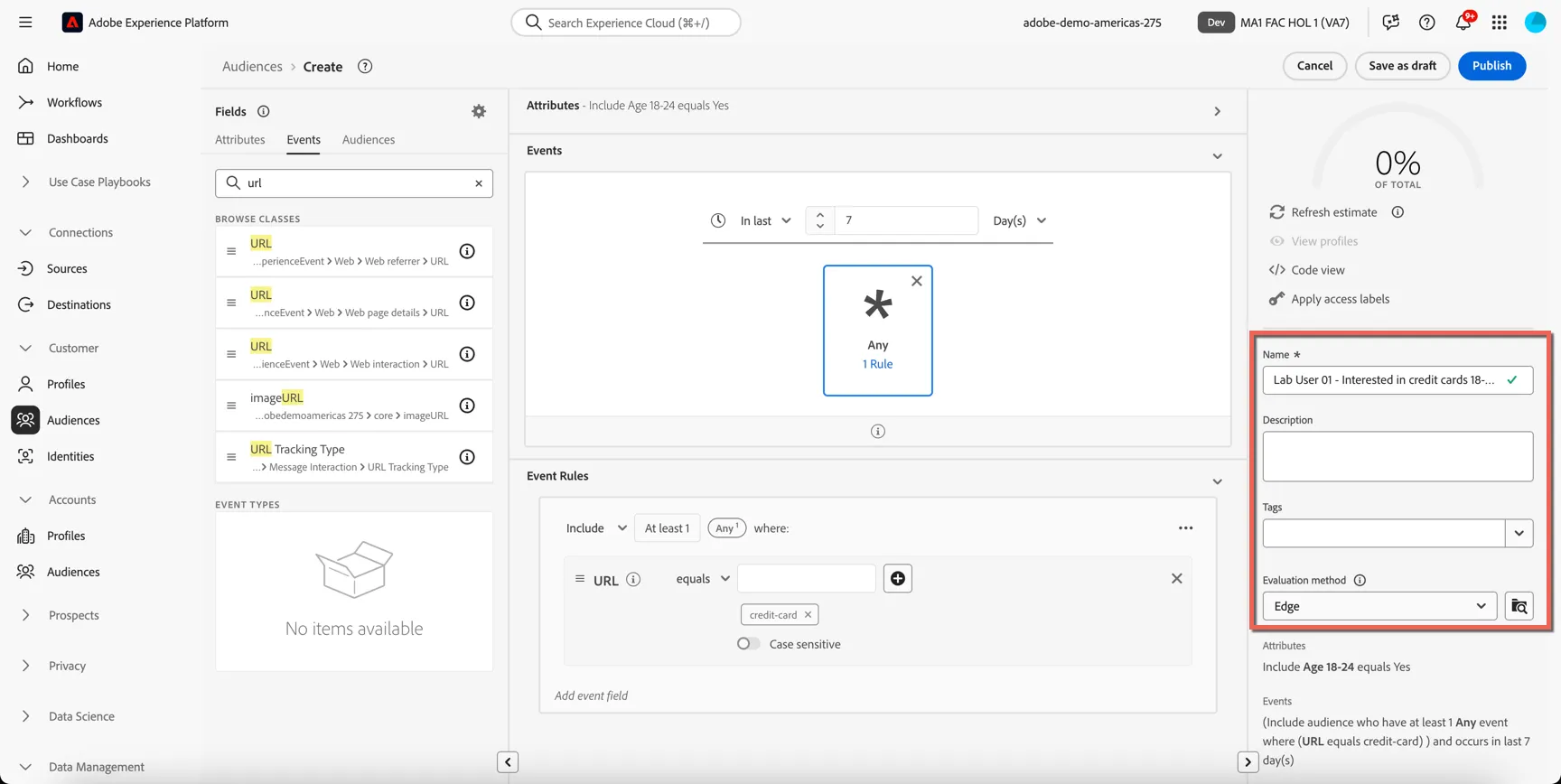Open the help question mark in header
Viewport: 1561px width, 784px height.
[x=1427, y=23]
